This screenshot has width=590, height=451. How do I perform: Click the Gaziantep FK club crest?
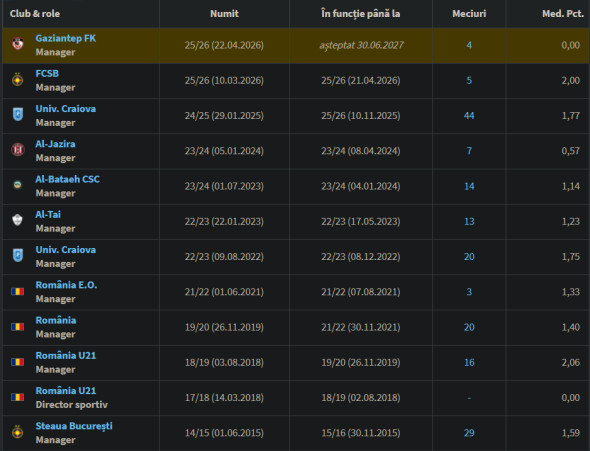18,44
